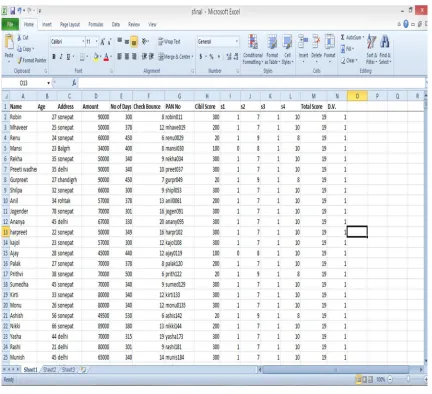
Task: Open the Calibri font name dropdown
Action: point(83,42)
